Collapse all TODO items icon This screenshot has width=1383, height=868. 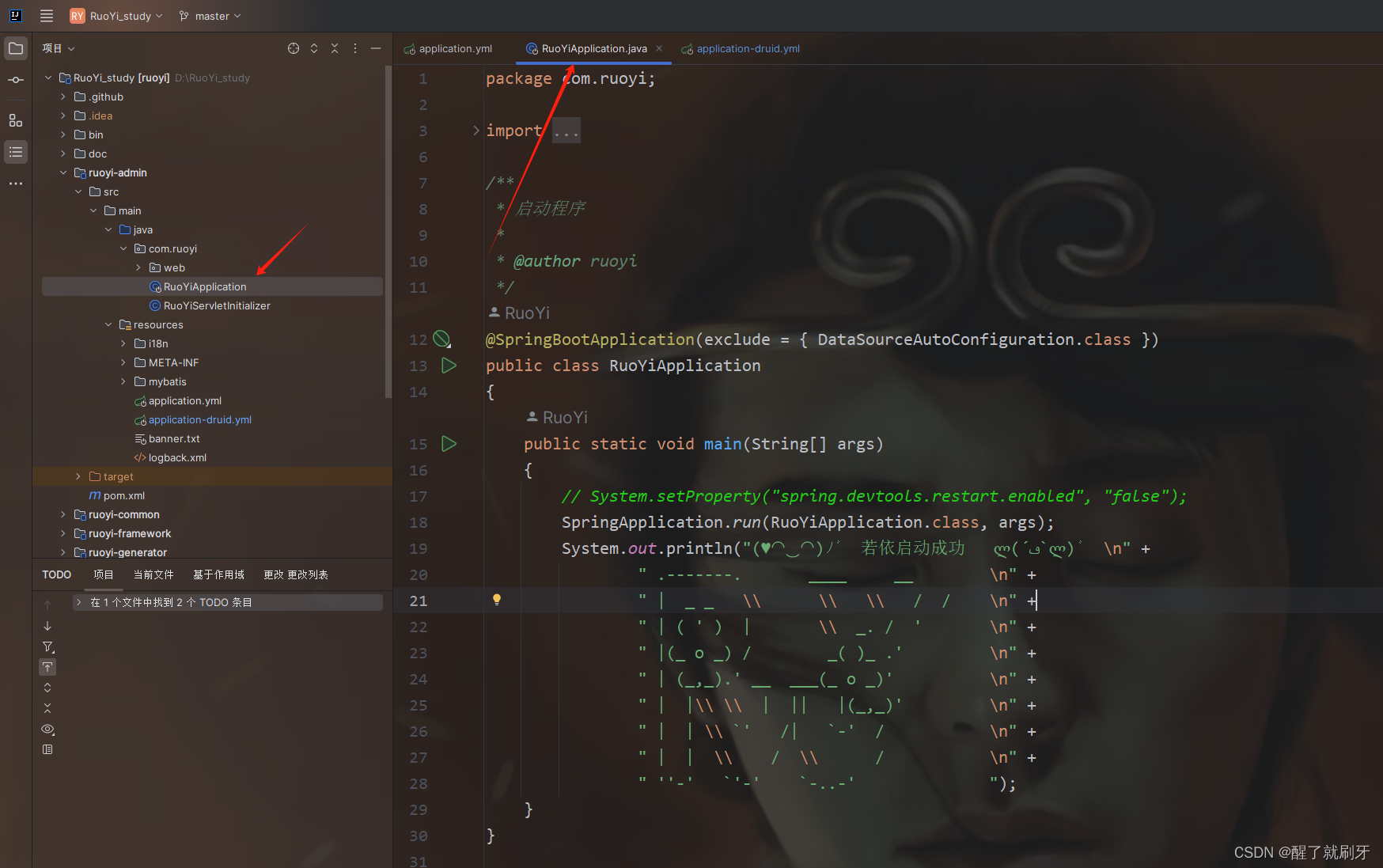coord(47,708)
